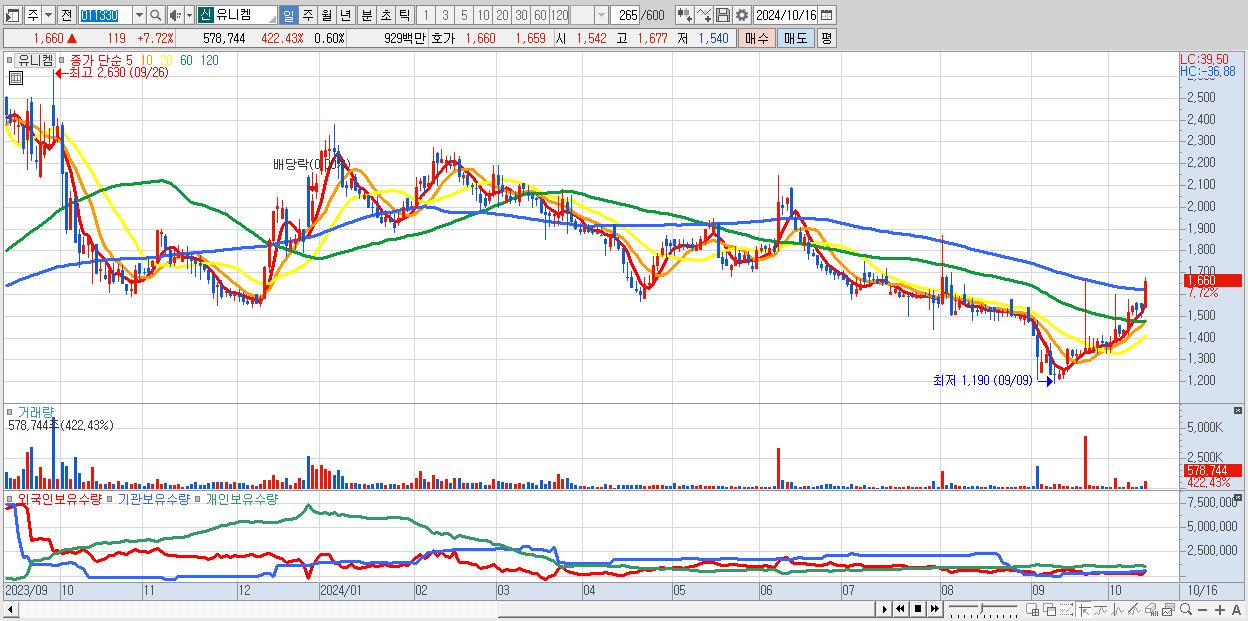
Task: Open chart settings gear icon
Action: (741, 15)
